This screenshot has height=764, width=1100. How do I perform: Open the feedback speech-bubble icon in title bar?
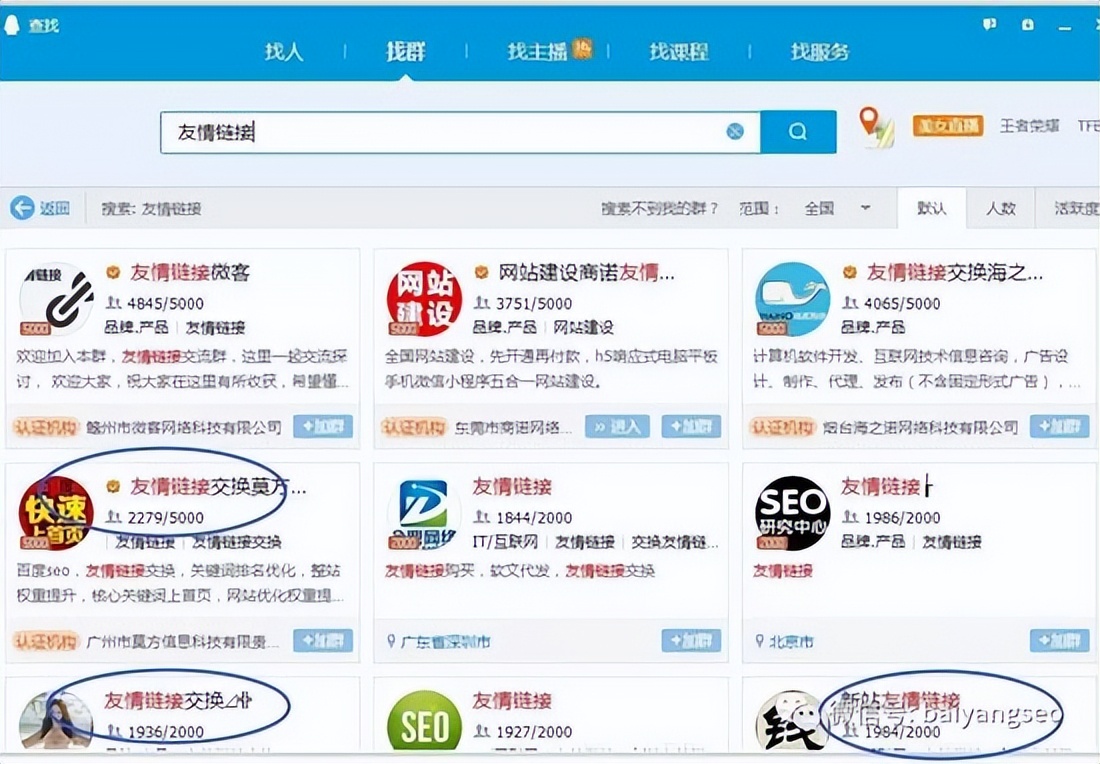click(x=989, y=22)
